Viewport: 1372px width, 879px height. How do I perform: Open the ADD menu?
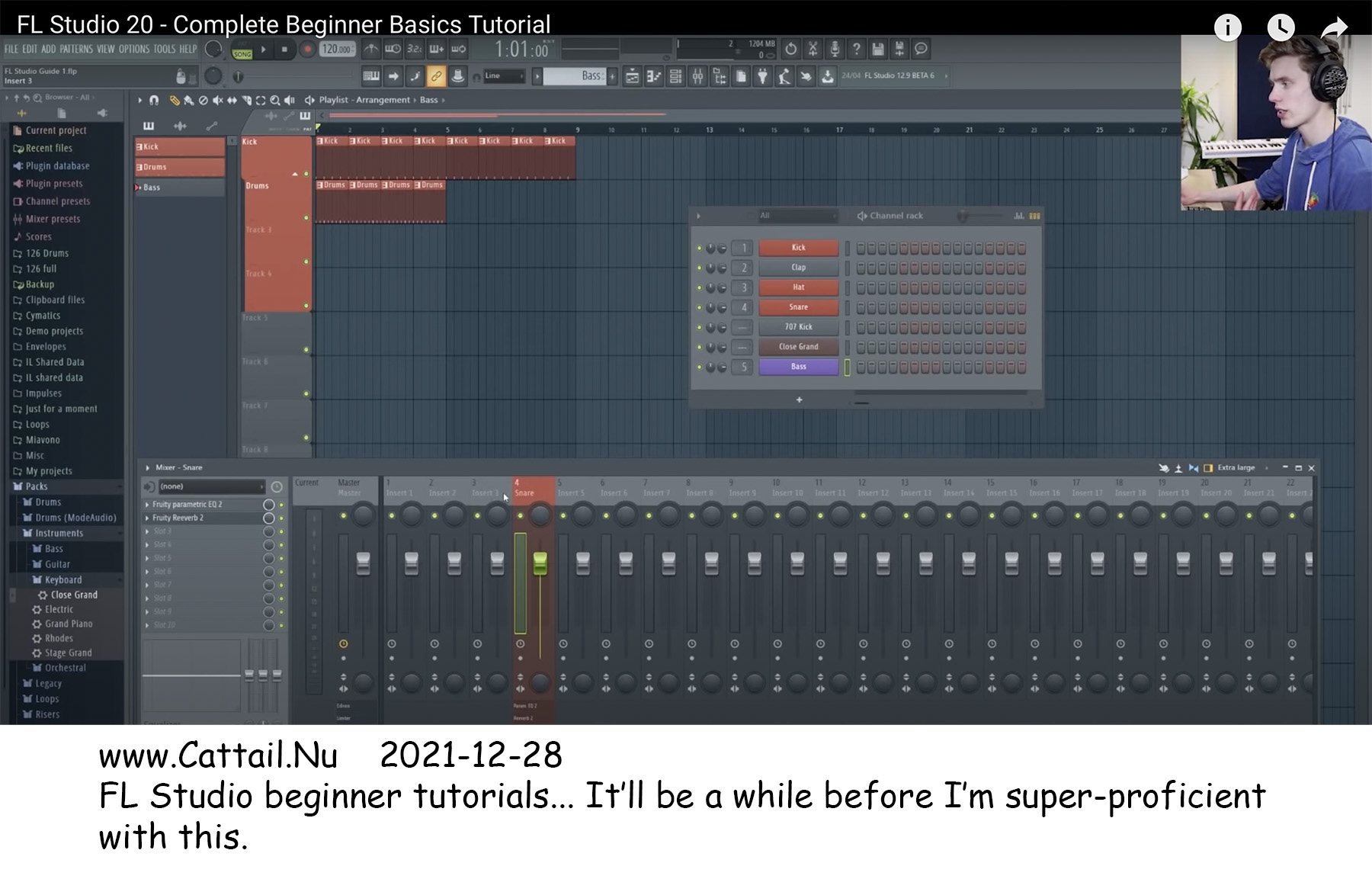(49, 50)
